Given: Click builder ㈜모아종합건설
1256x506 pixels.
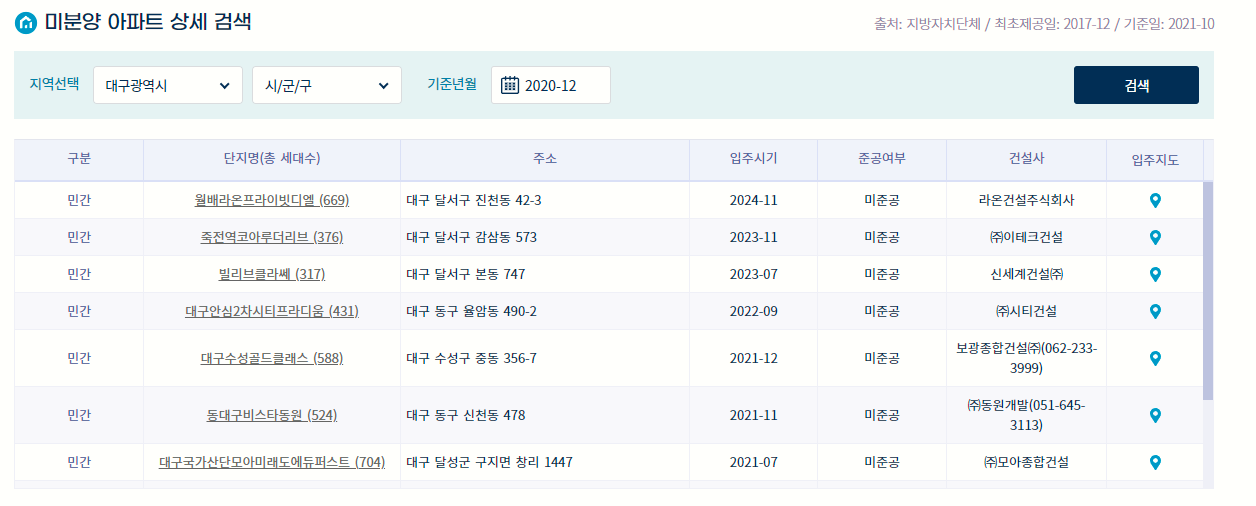Looking at the screenshot, I should (x=1027, y=462).
